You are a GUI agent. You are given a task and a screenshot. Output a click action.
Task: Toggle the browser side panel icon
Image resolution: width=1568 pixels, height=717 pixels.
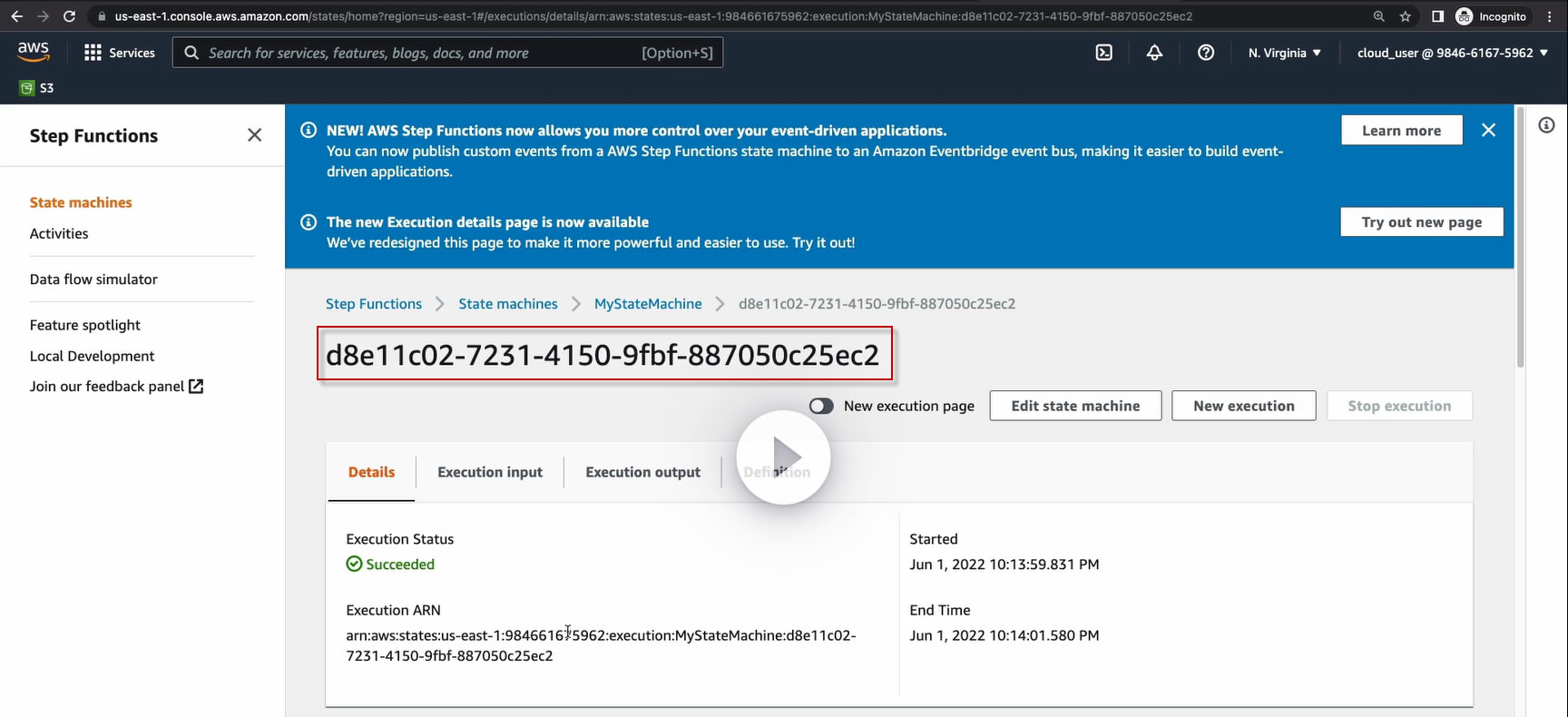(x=1437, y=16)
